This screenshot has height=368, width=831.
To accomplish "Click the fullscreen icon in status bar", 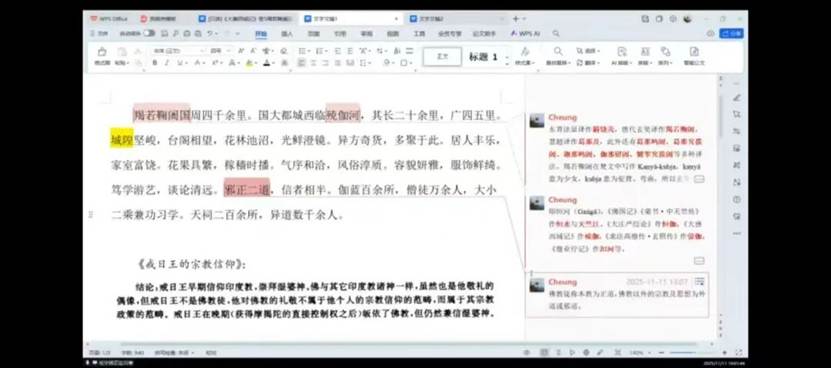I will pyautogui.click(x=738, y=353).
